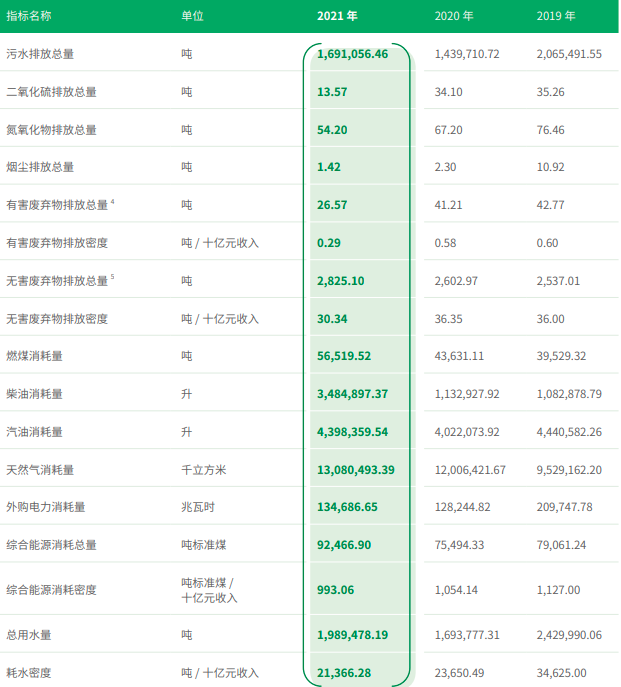This screenshot has height=687, width=621.
Task: Click footnote 4 next to 有害废弃物排放总量
Action: coord(113,202)
